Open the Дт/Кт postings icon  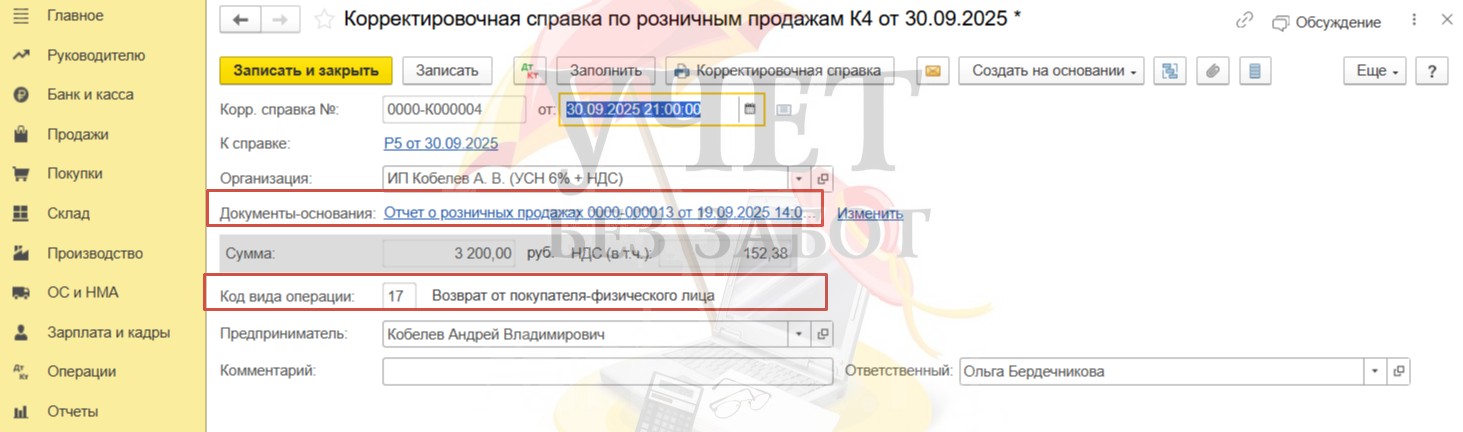(x=527, y=71)
